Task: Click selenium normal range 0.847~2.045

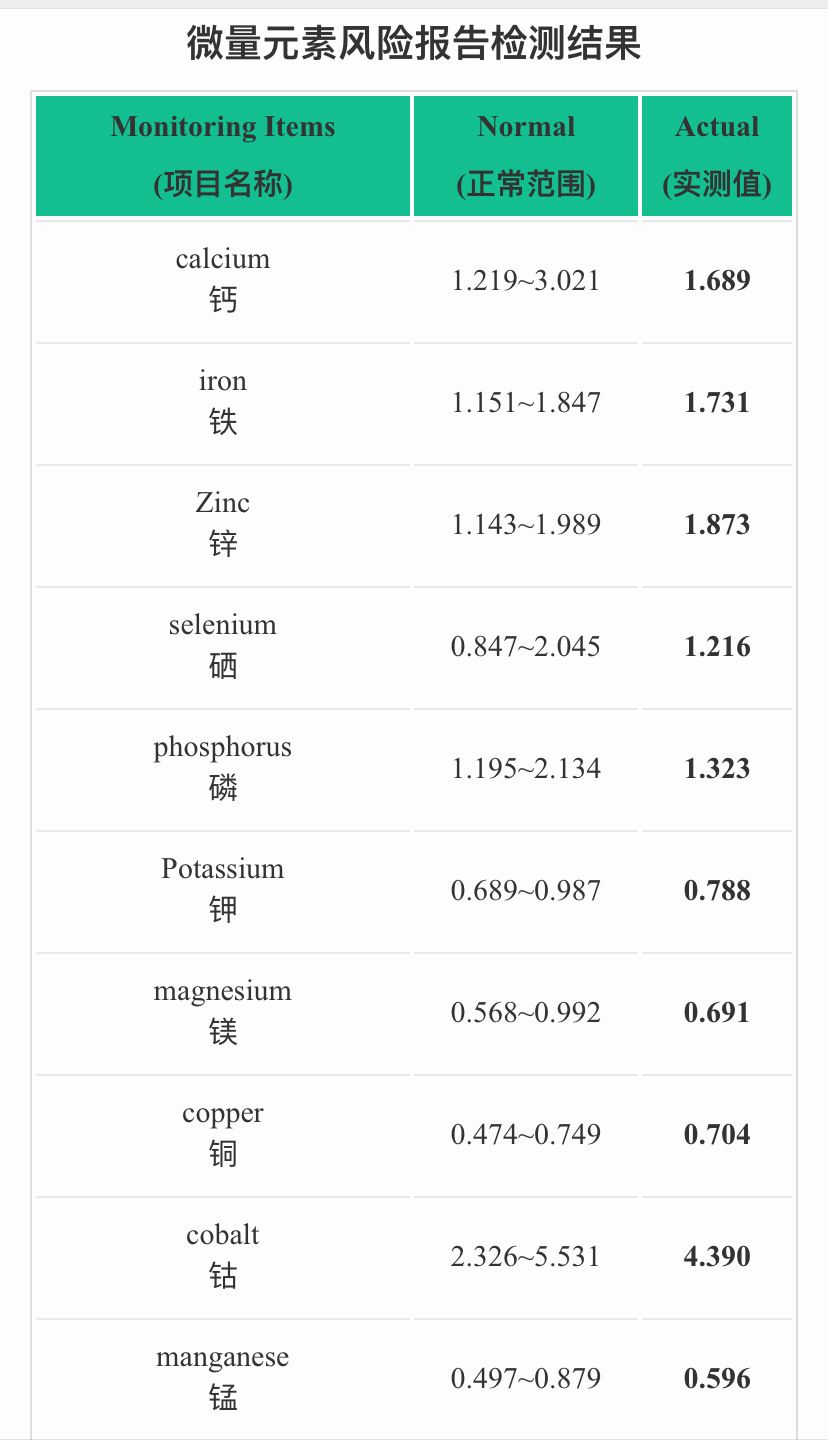Action: (x=526, y=646)
